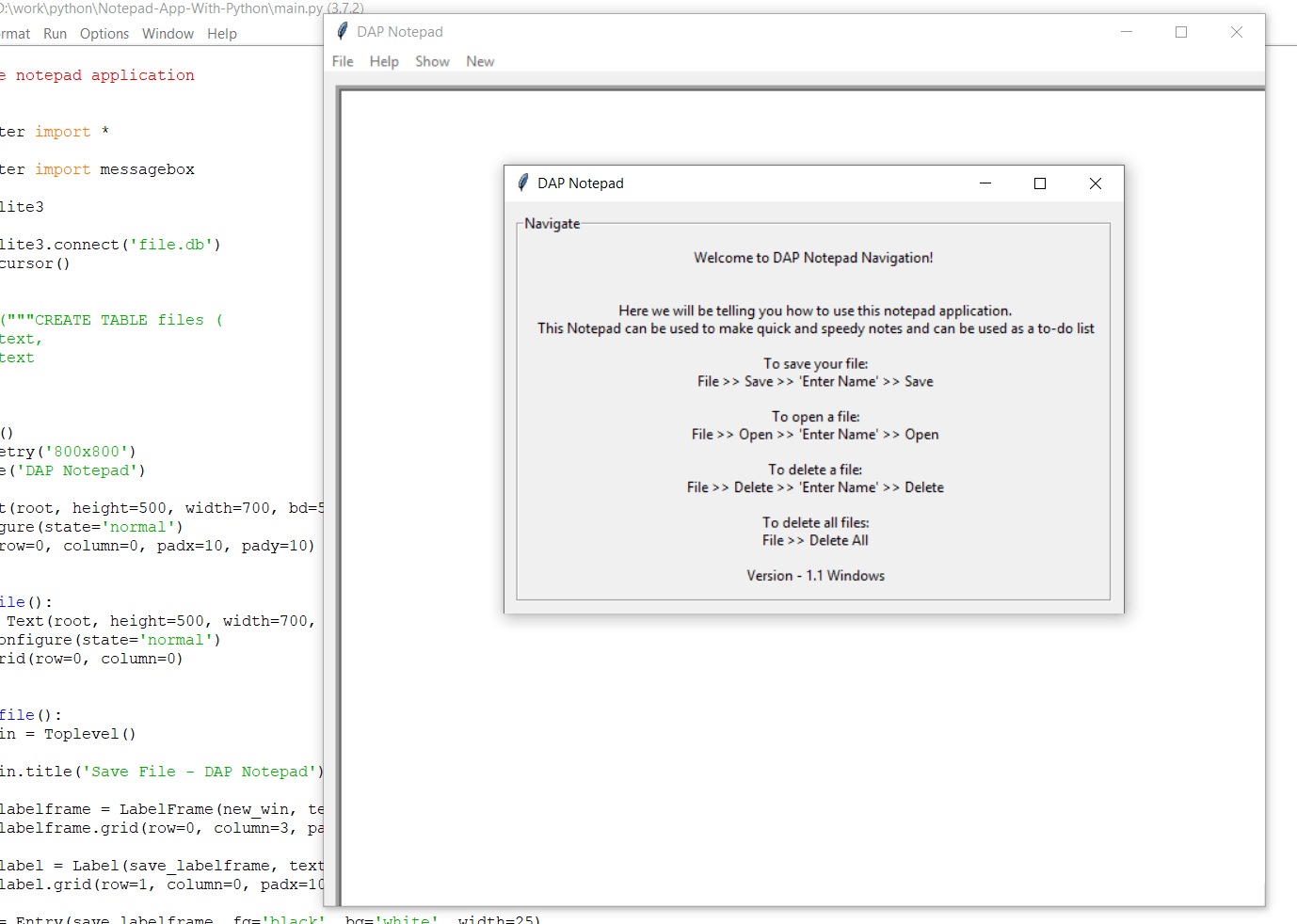Viewport: 1297px width, 924px height.
Task: Open the File menu in DAP Notepad
Action: point(342,61)
